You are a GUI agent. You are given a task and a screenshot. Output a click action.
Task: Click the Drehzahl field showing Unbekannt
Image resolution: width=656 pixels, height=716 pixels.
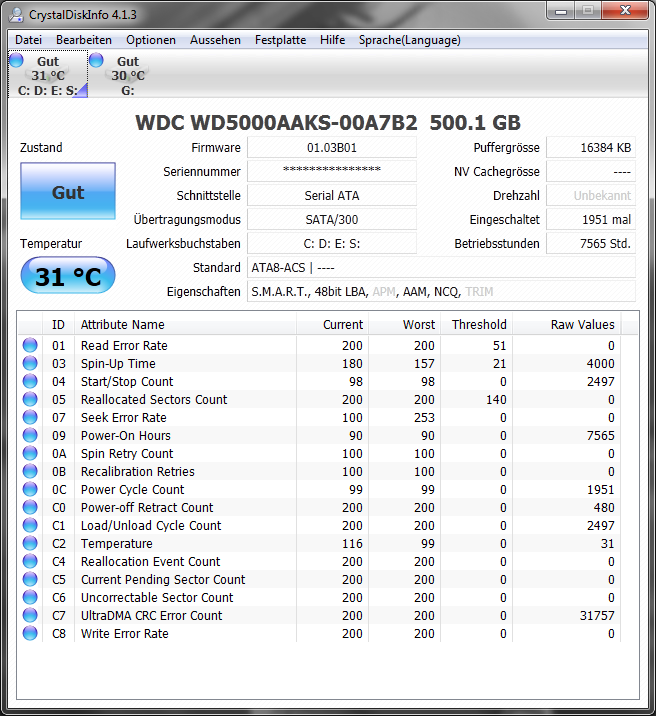(x=591, y=195)
